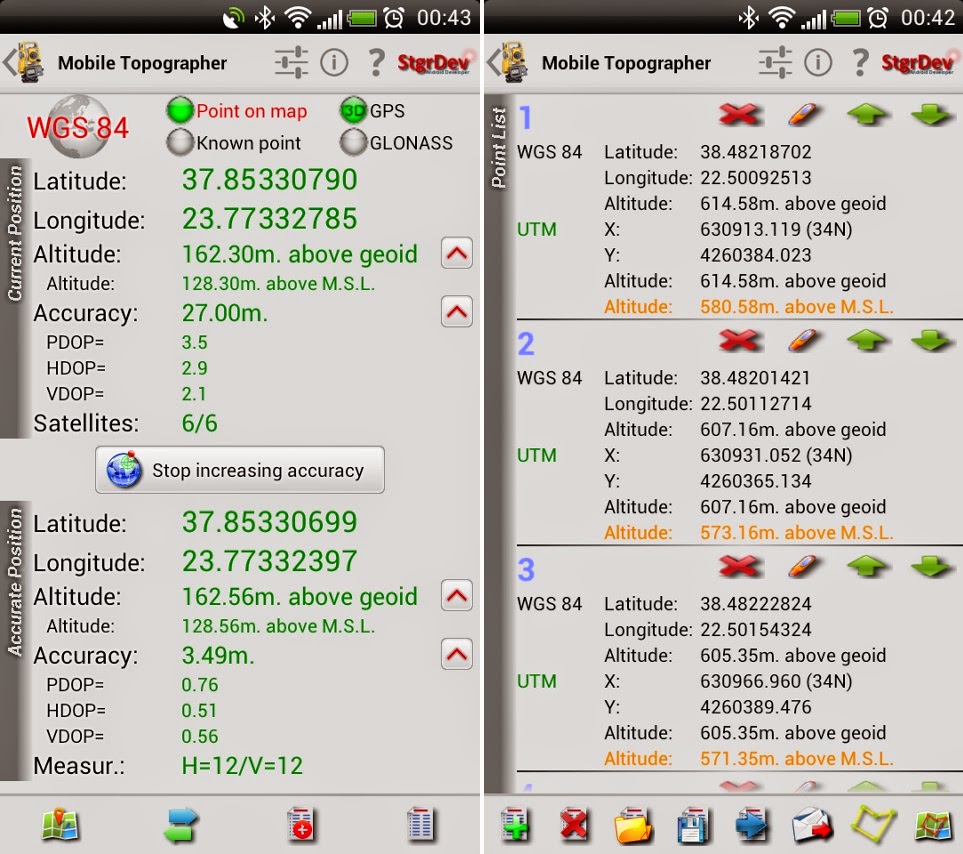Move point 1 down
This screenshot has width=963, height=854.
click(x=931, y=114)
